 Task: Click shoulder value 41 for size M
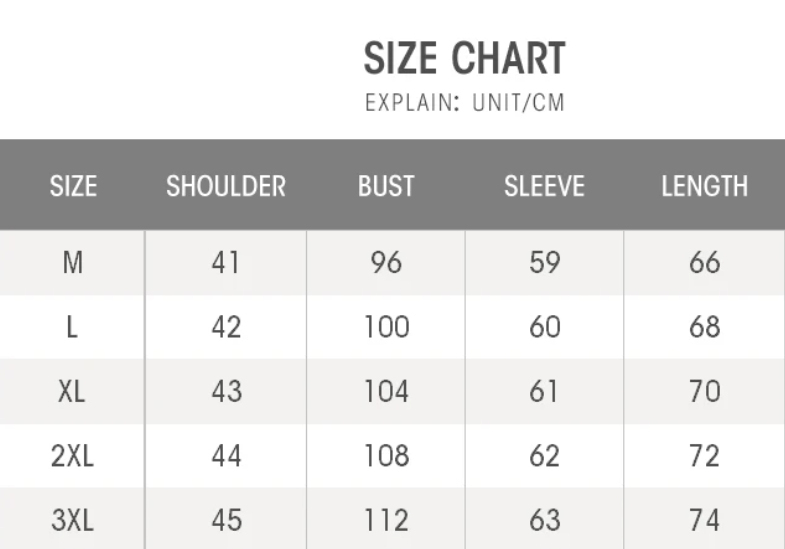pyautogui.click(x=226, y=263)
